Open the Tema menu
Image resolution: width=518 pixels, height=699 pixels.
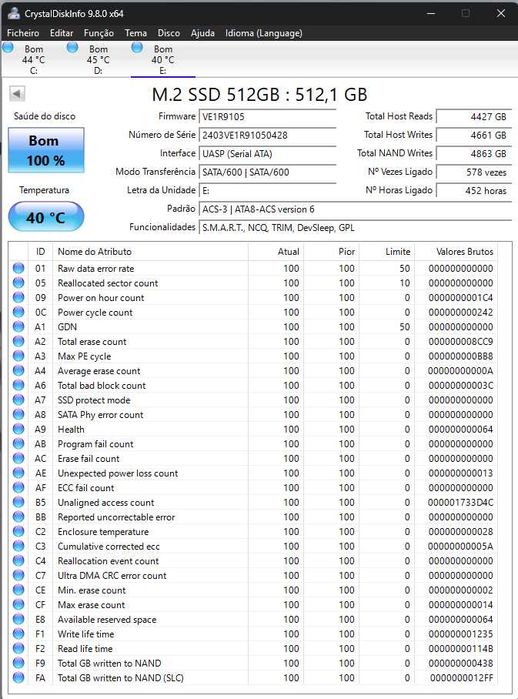pos(136,33)
